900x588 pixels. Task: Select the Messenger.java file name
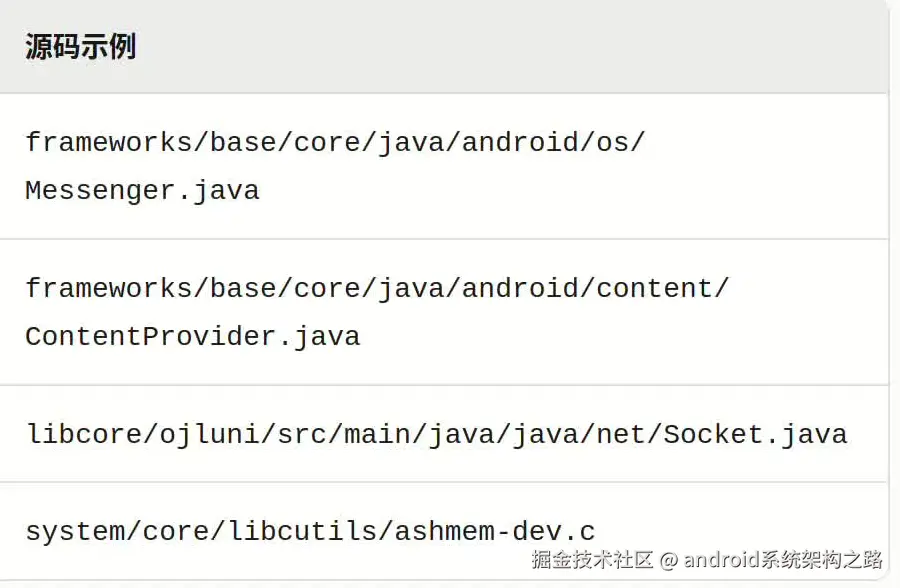[x=142, y=190]
